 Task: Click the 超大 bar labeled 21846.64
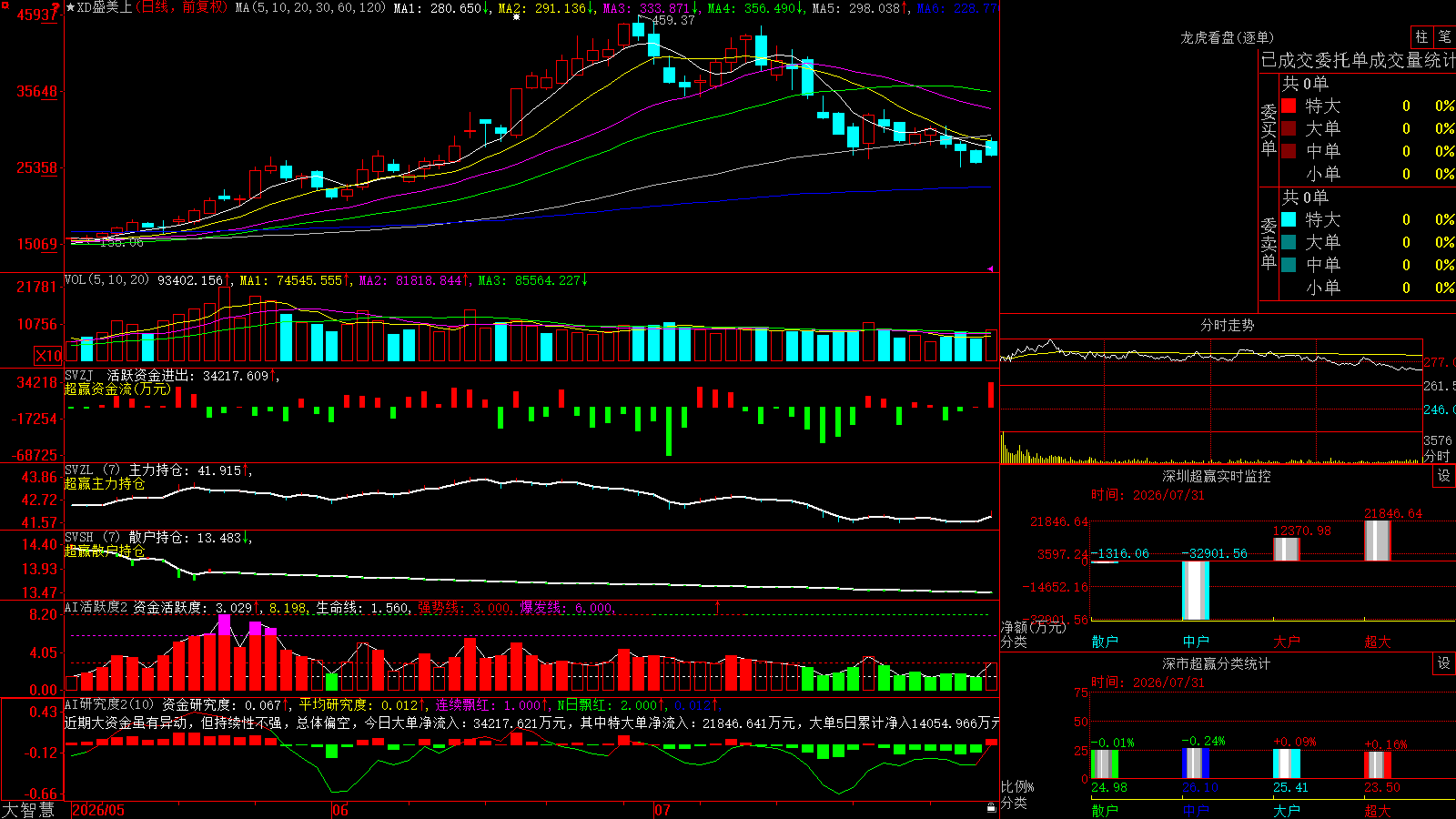[1378, 540]
